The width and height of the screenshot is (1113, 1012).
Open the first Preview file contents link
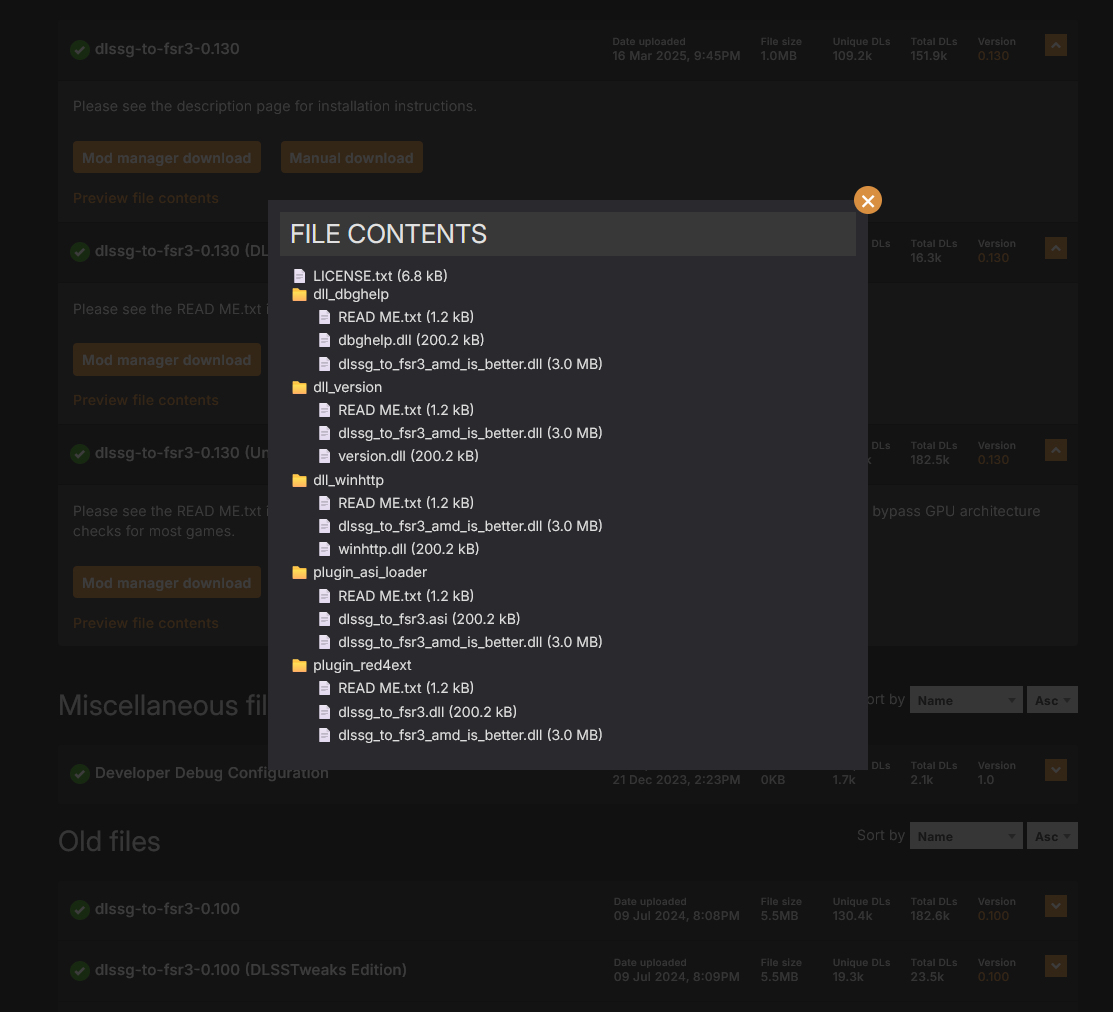tap(145, 198)
